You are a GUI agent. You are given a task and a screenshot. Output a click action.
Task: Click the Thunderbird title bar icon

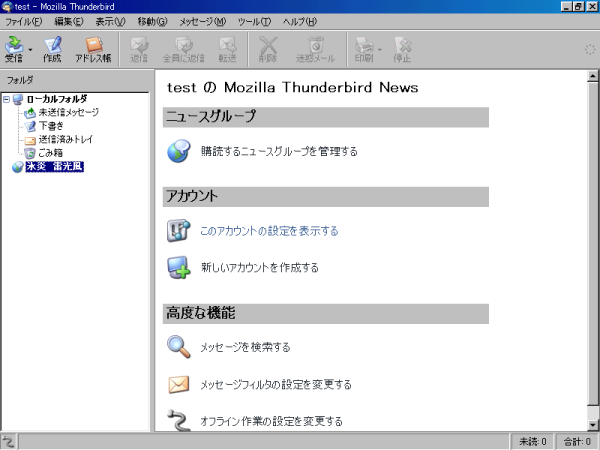7,7
